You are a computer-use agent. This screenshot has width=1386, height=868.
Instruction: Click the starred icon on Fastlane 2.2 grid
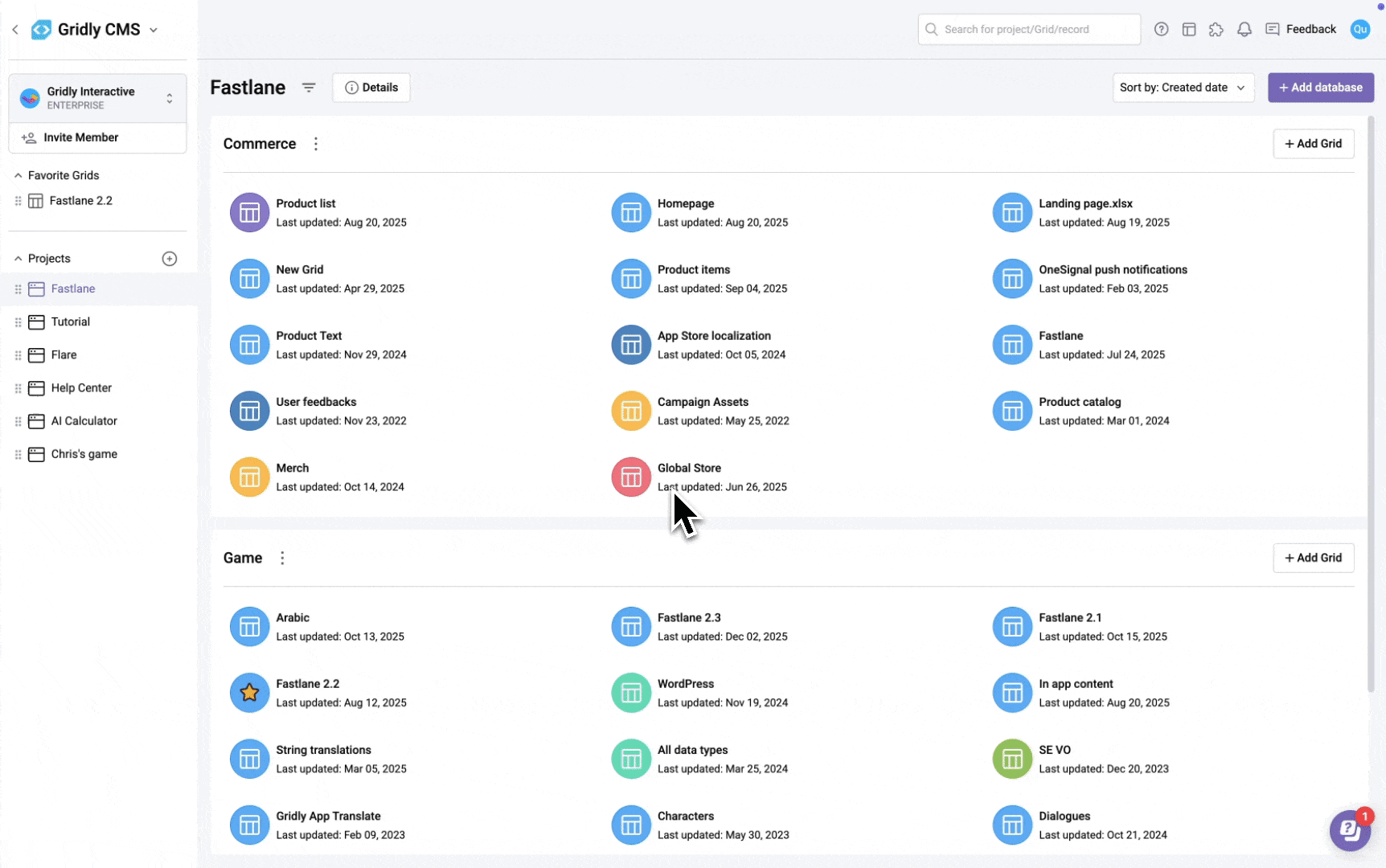pos(249,692)
